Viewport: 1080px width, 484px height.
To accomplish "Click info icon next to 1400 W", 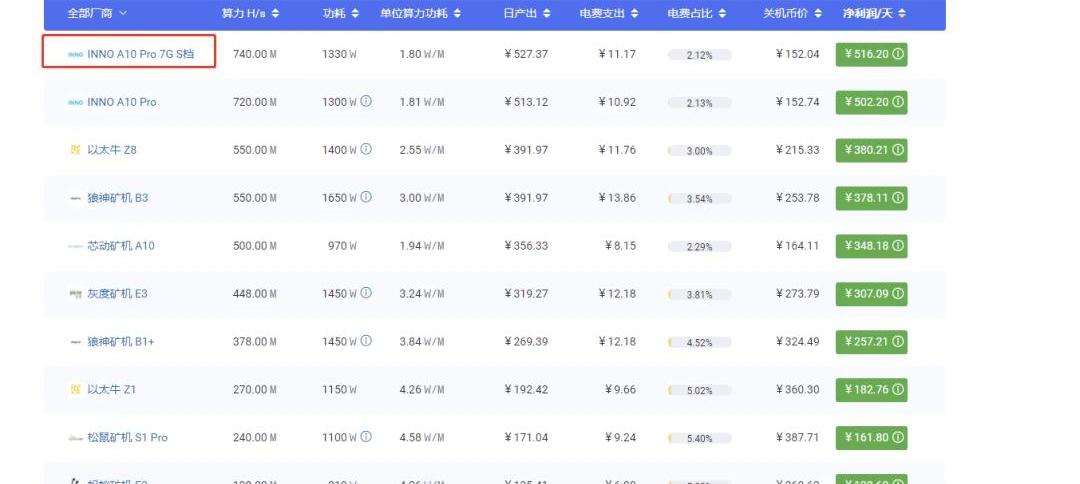I will pyautogui.click(x=366, y=150).
